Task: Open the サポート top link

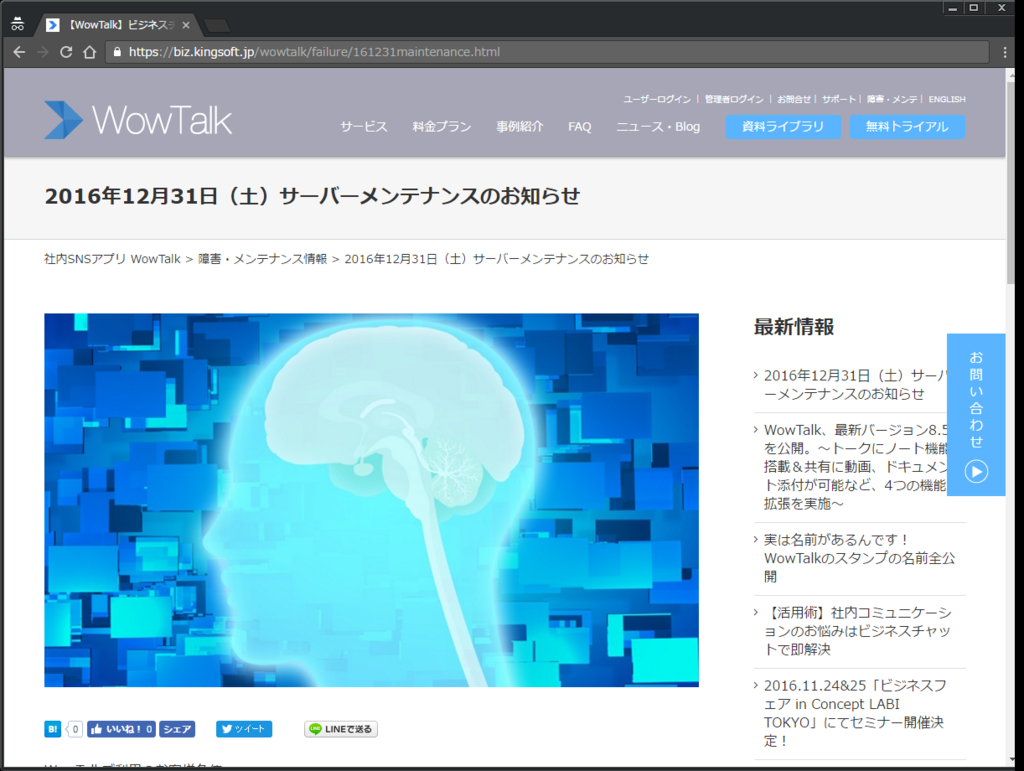Action: [x=839, y=99]
